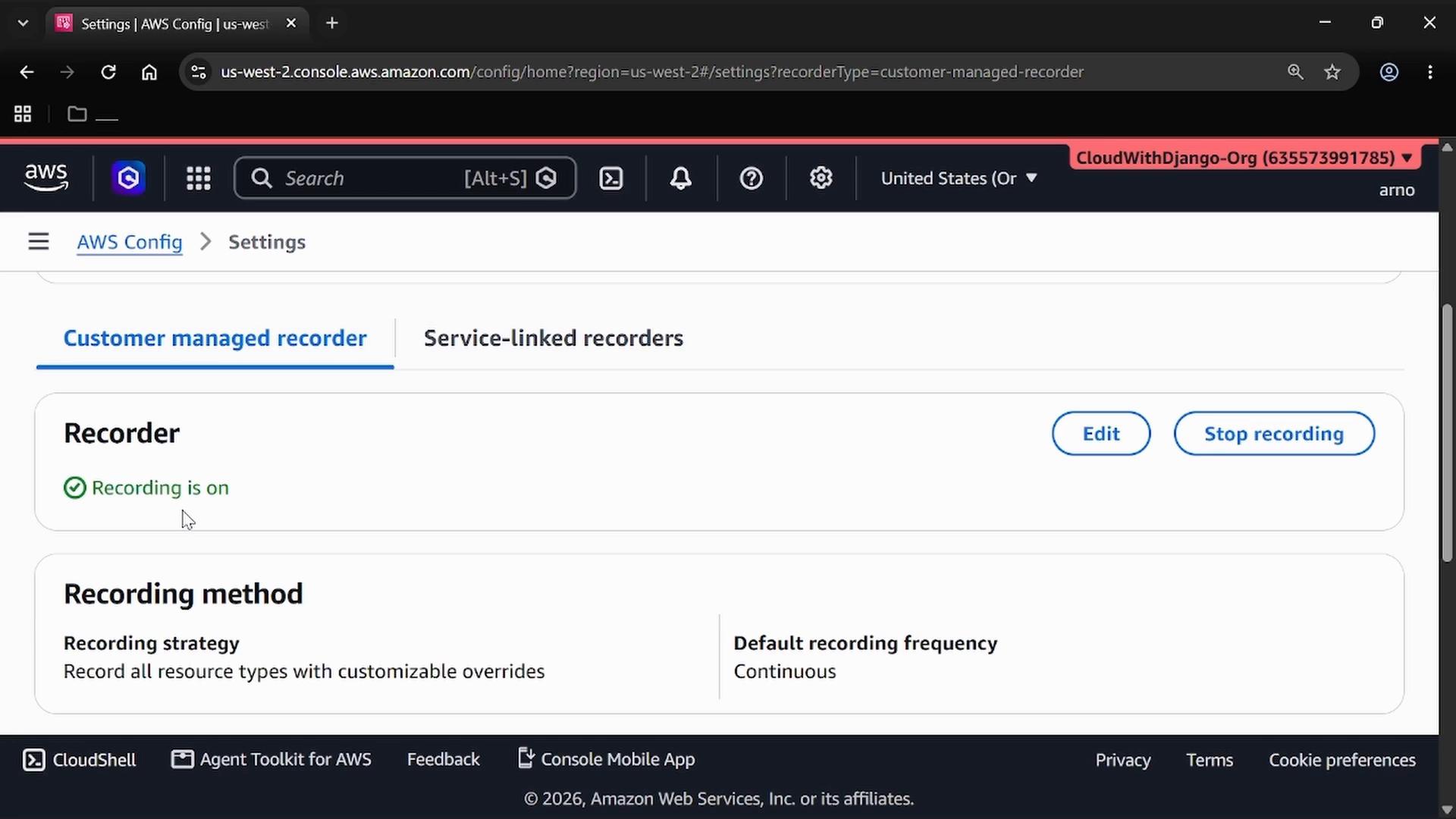This screenshot has width=1456, height=819.
Task: Click the scrollbar down arrow
Action: pos(1447,810)
